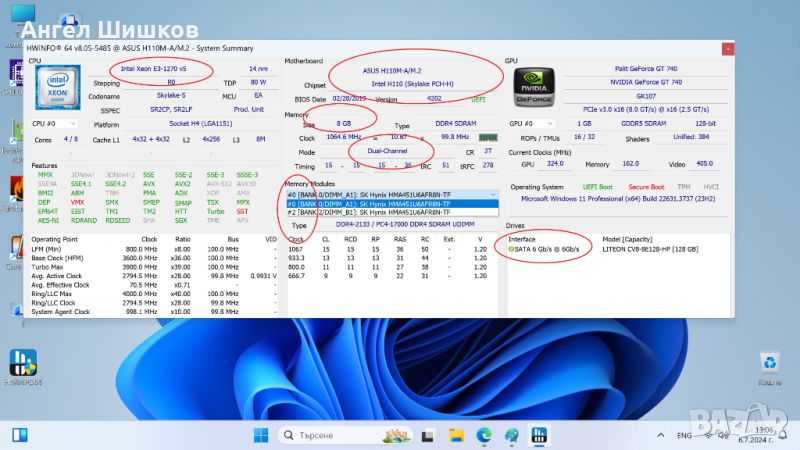Image resolution: width=800 pixels, height=450 pixels.
Task: Click the ENG language indicator
Action: click(x=685, y=435)
